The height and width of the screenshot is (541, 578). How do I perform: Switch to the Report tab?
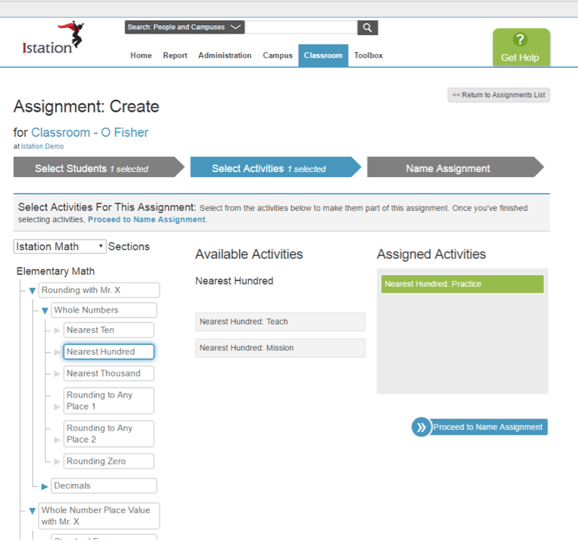tap(175, 55)
